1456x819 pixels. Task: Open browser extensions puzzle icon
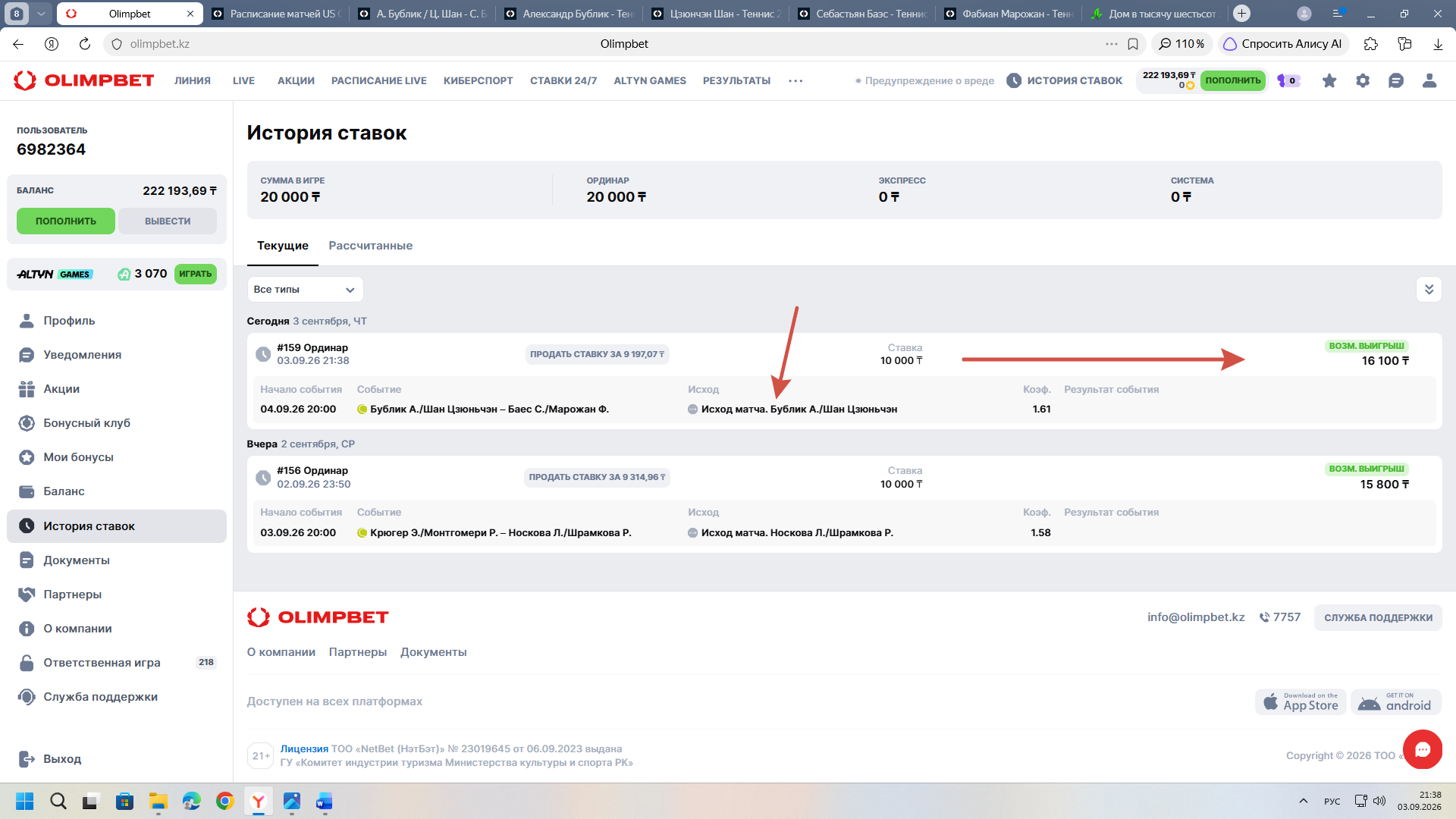click(1370, 44)
